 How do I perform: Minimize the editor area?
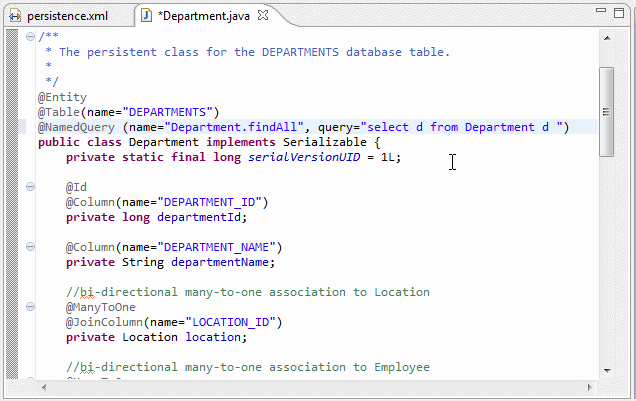(x=601, y=10)
